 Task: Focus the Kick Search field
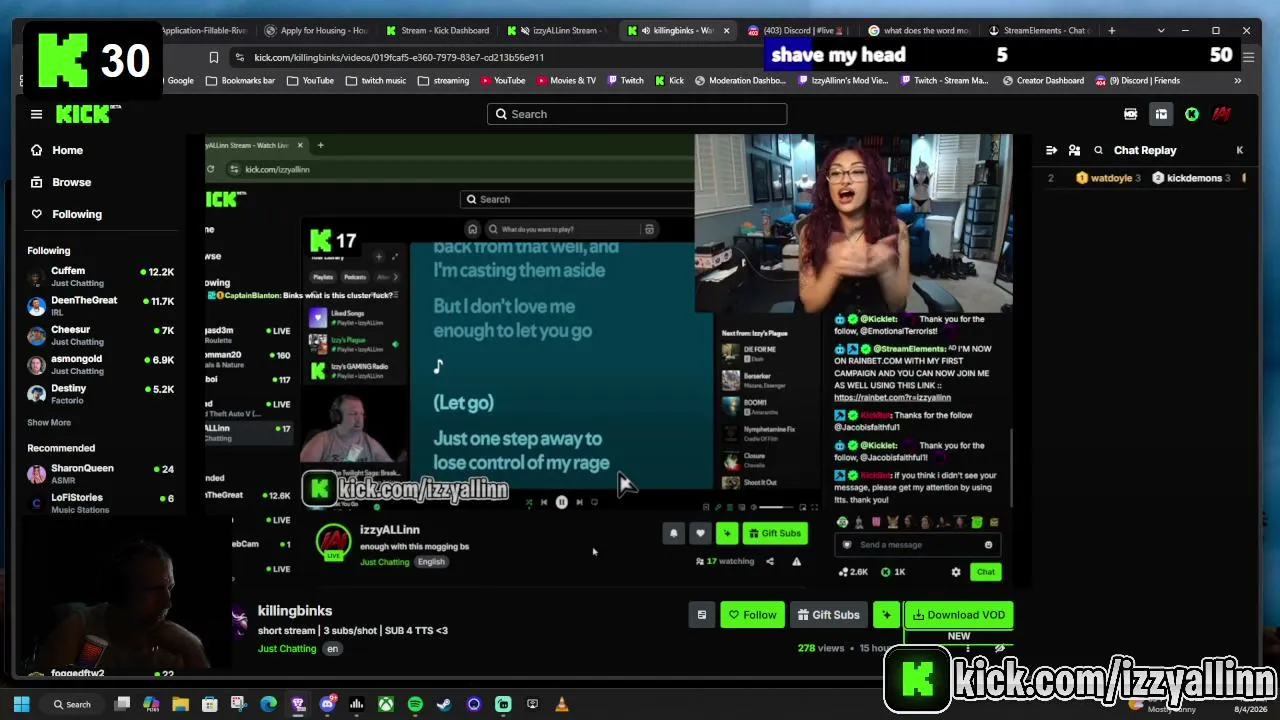[637, 114]
